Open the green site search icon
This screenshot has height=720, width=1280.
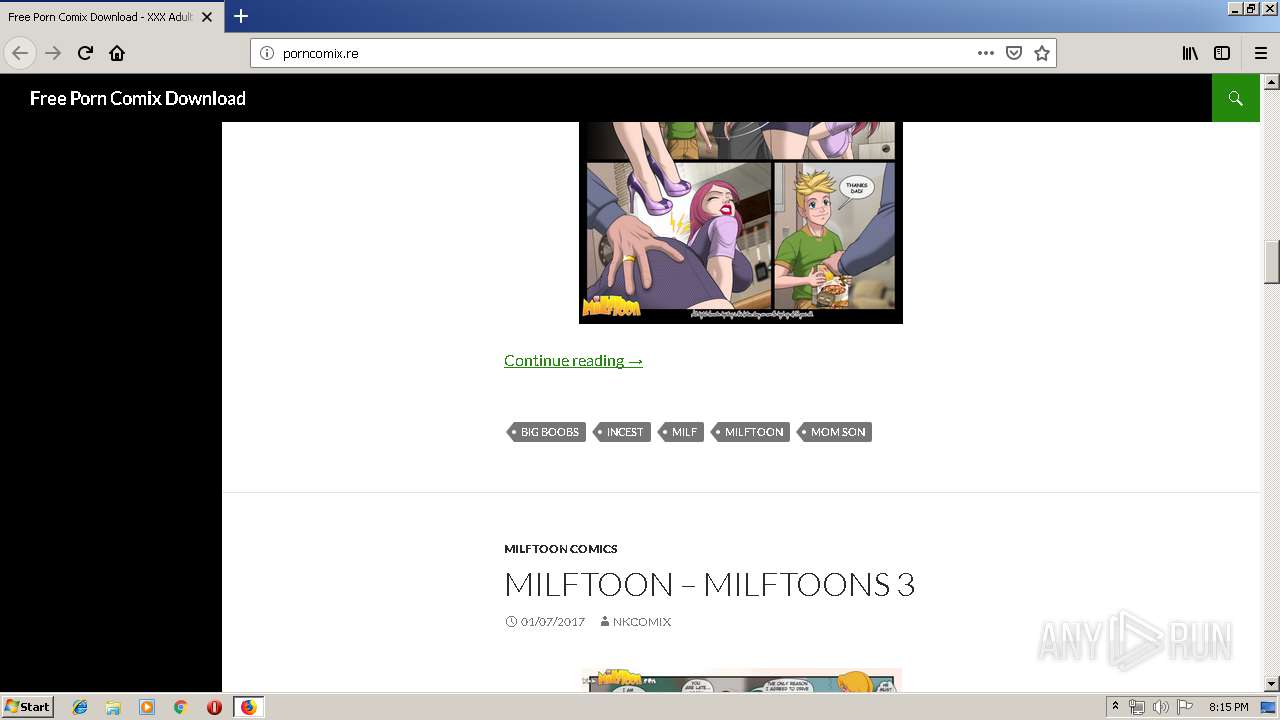coord(1235,98)
